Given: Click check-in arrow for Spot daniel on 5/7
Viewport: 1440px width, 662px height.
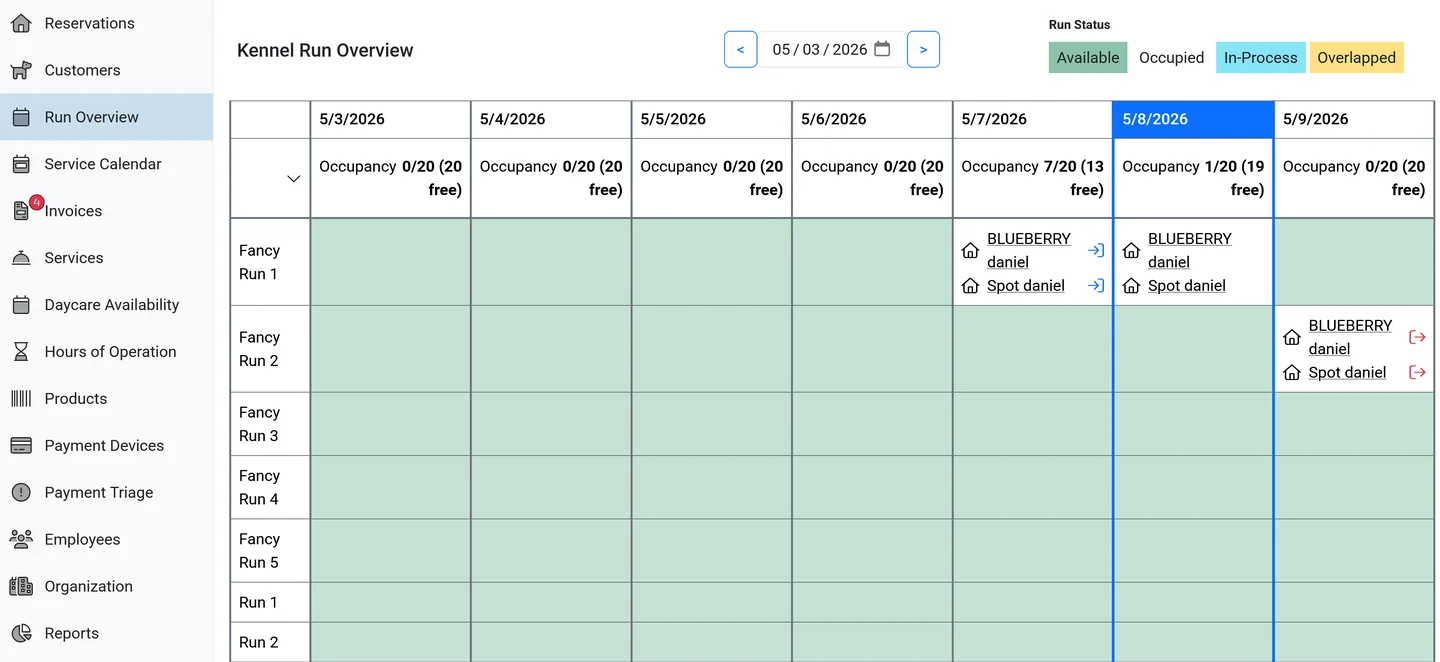Looking at the screenshot, I should [x=1096, y=286].
